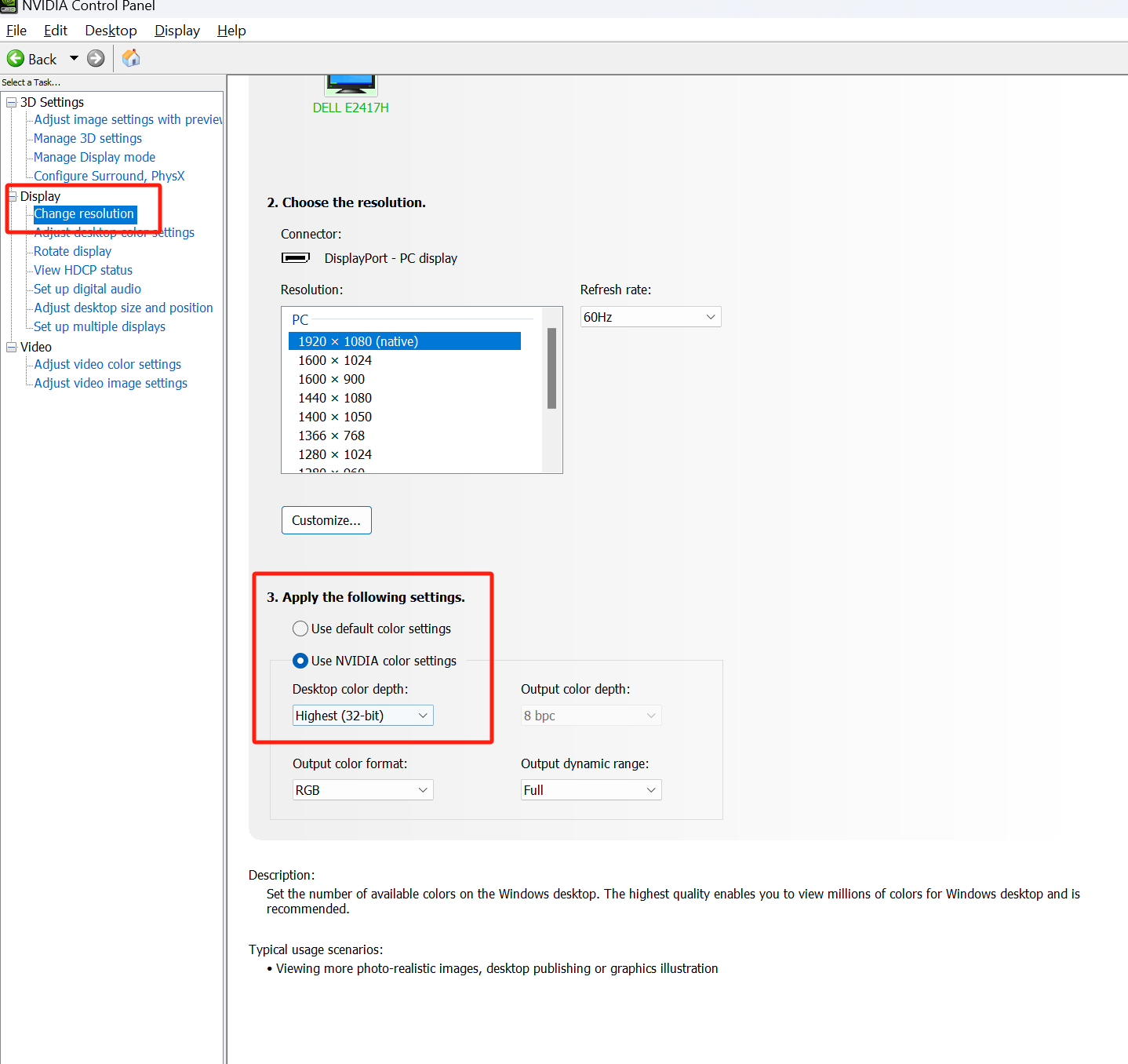Click the Select a Task... panel label

click(x=31, y=82)
